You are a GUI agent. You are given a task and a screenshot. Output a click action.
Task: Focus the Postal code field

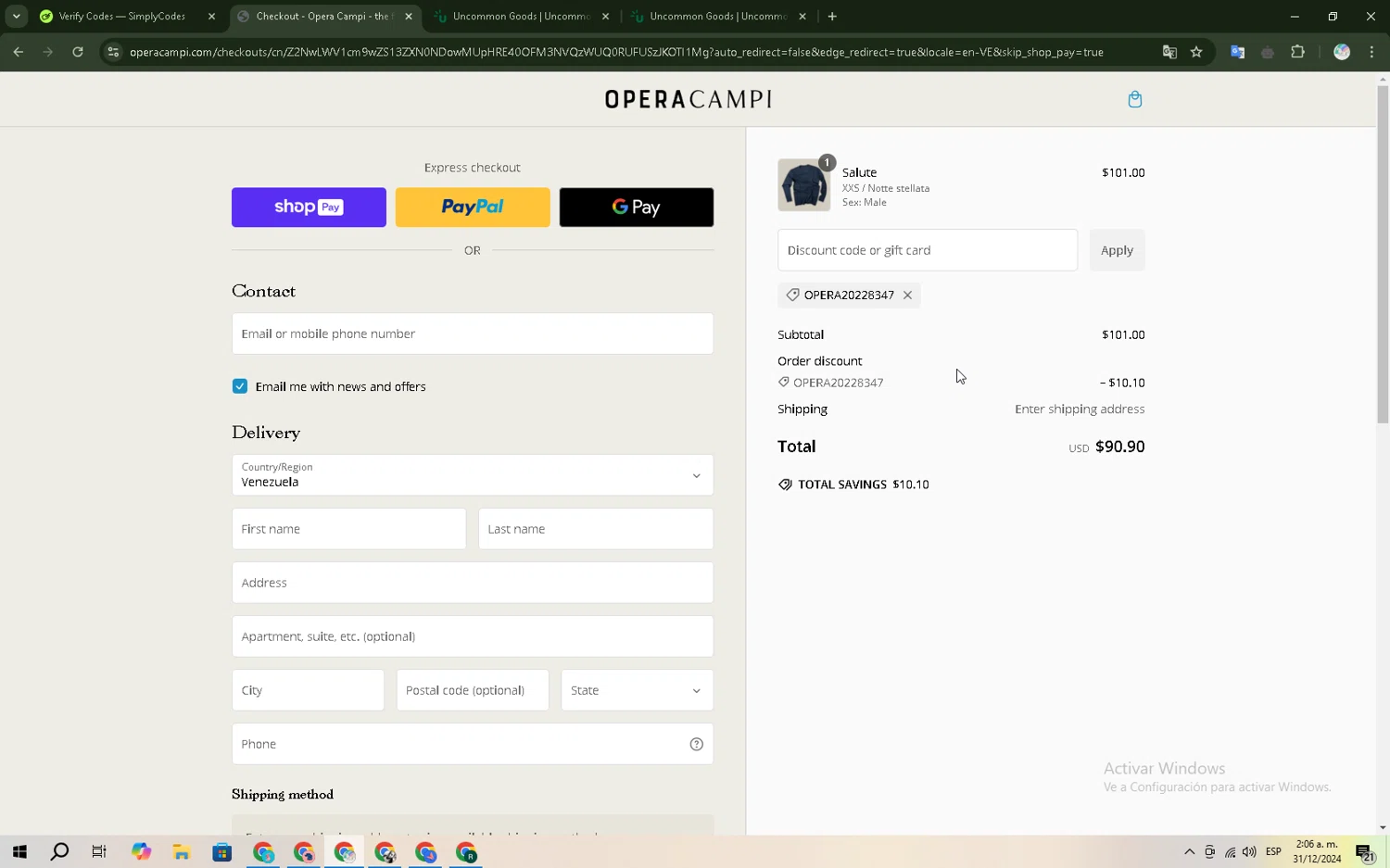click(x=473, y=690)
